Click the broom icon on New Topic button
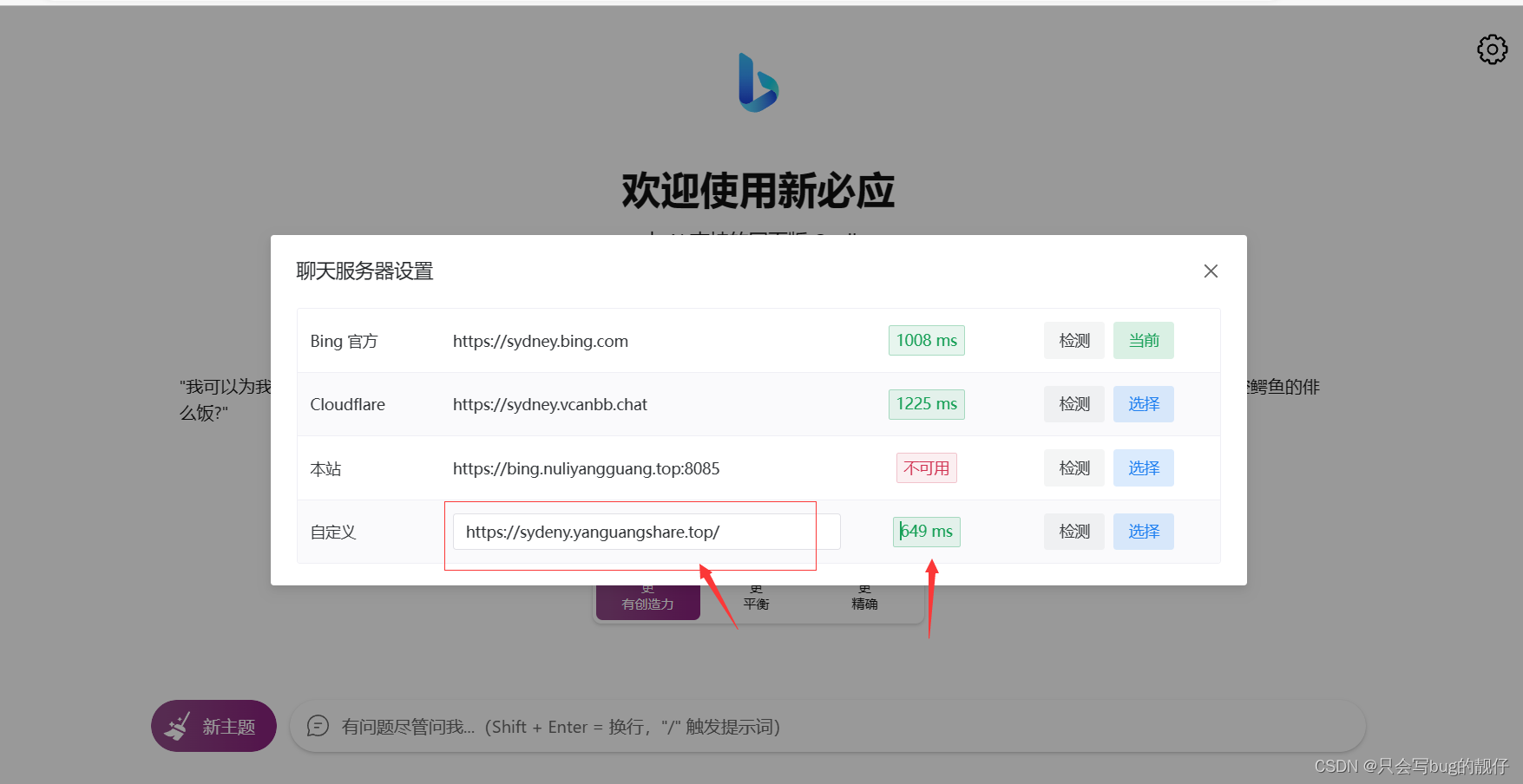This screenshot has height=784, width=1523. (178, 726)
